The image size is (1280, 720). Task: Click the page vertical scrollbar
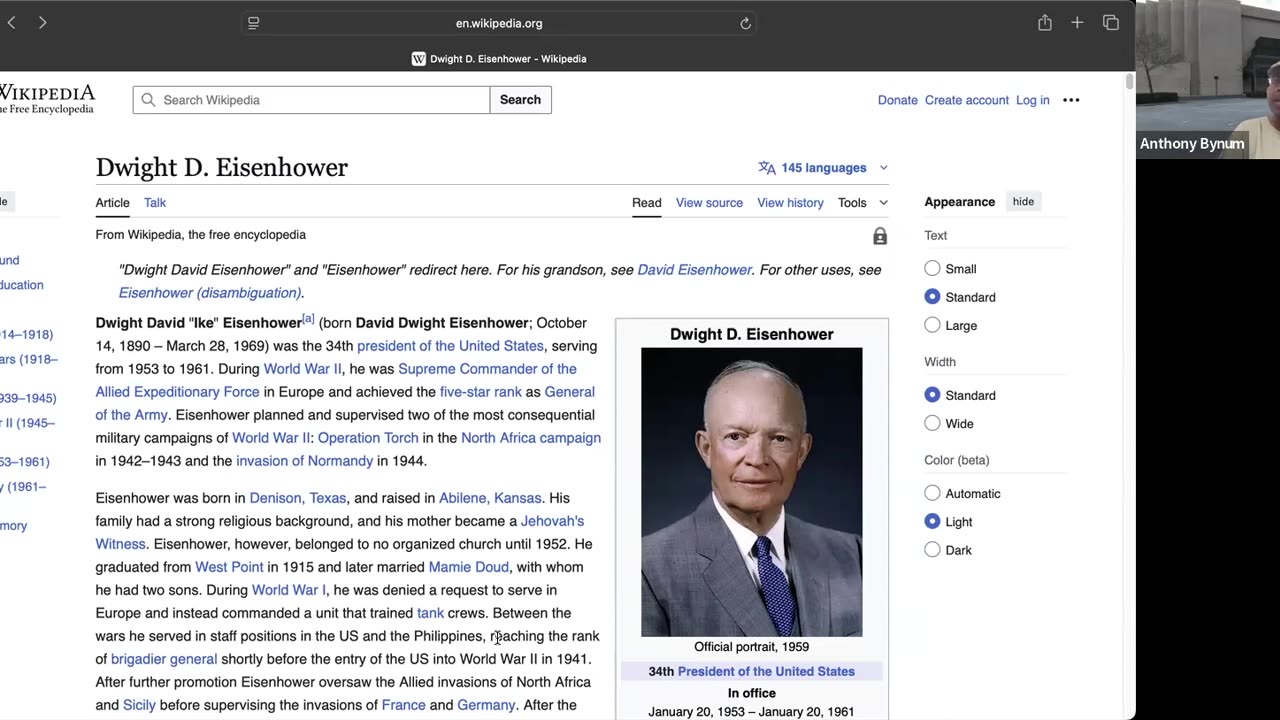coord(1129,82)
